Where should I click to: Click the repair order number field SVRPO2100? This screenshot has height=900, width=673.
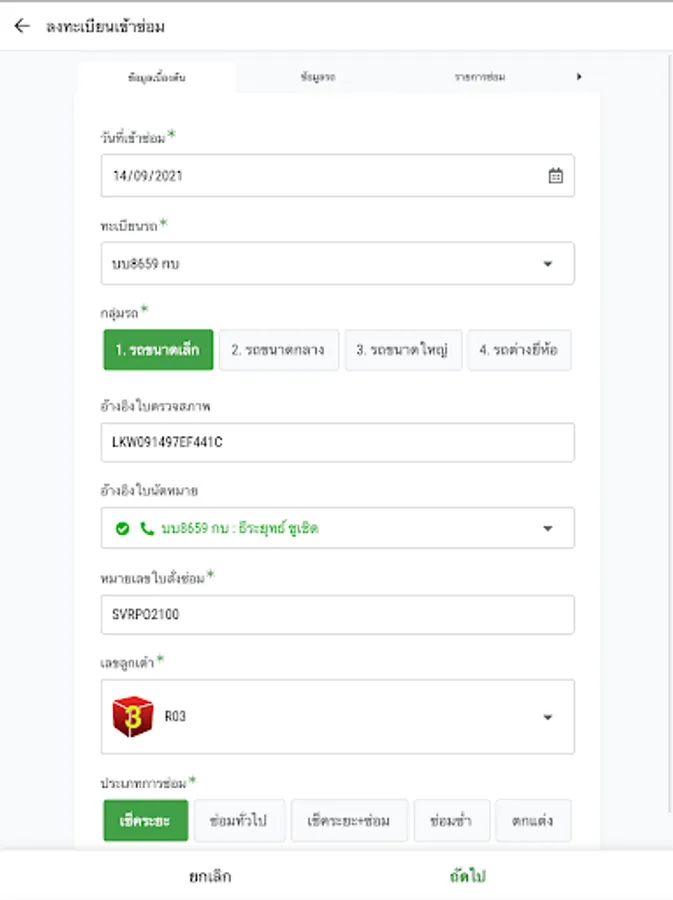click(337, 615)
